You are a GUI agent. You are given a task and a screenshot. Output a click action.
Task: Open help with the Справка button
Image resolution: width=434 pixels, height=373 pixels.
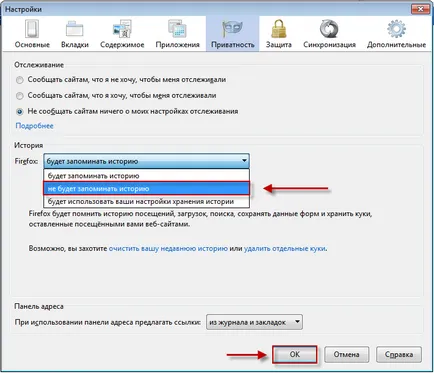399,354
